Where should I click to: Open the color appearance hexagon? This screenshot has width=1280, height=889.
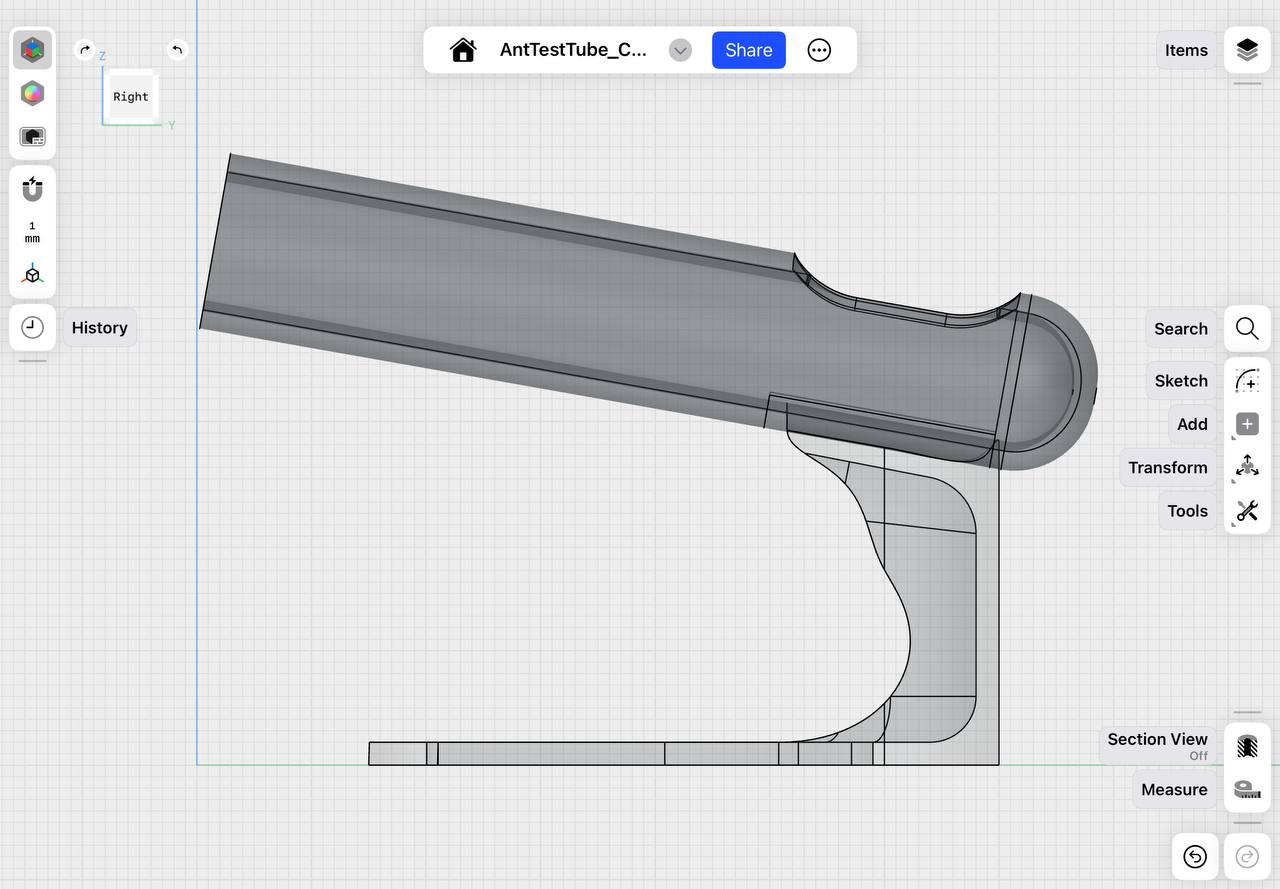[32, 93]
